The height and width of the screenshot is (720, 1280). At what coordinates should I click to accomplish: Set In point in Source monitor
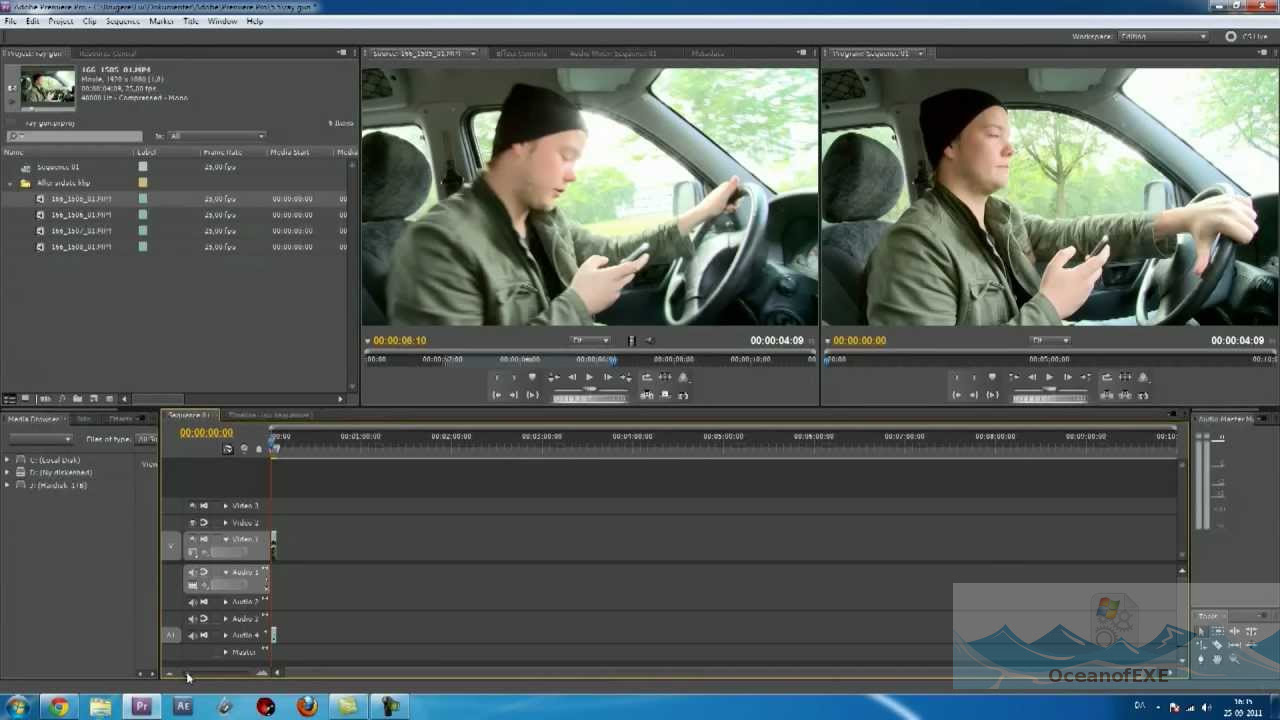(498, 377)
